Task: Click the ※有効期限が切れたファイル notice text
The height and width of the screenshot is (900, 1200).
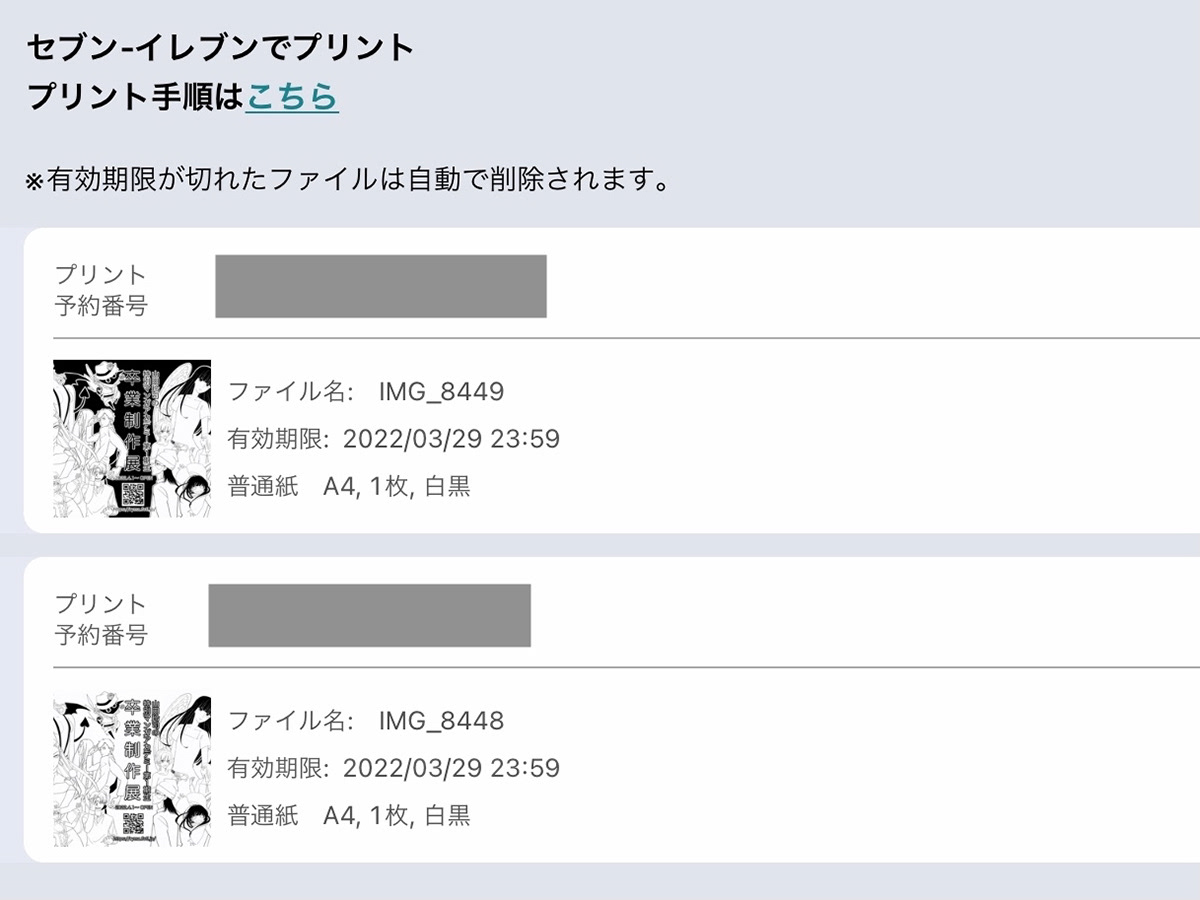Action: pyautogui.click(x=347, y=181)
